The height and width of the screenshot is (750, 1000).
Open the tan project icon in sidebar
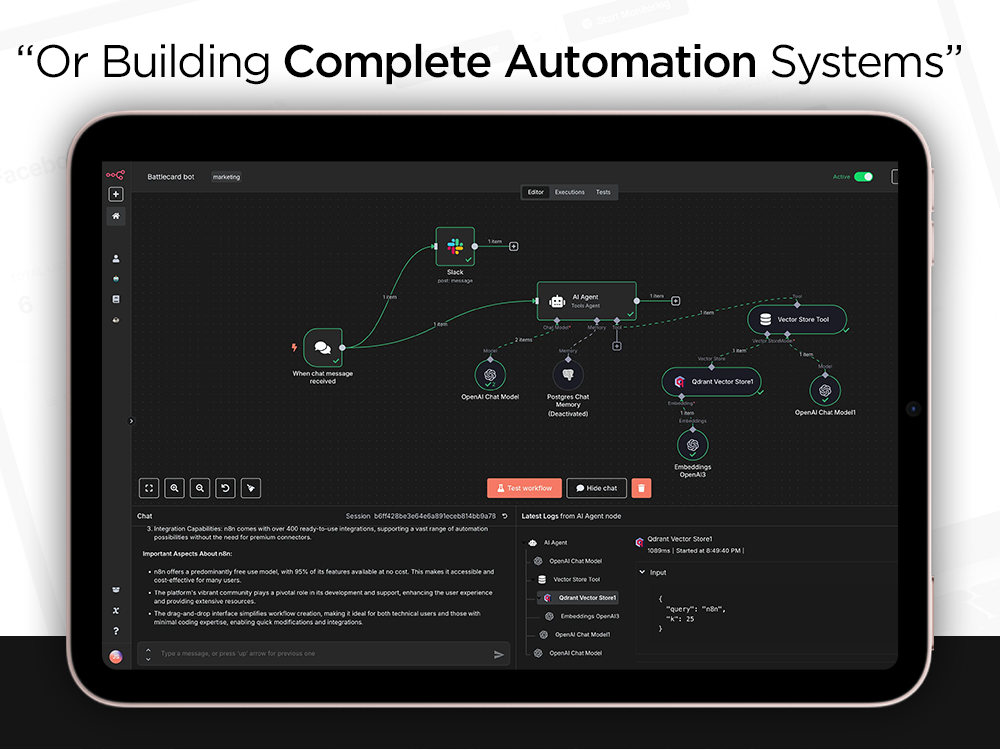(x=115, y=320)
